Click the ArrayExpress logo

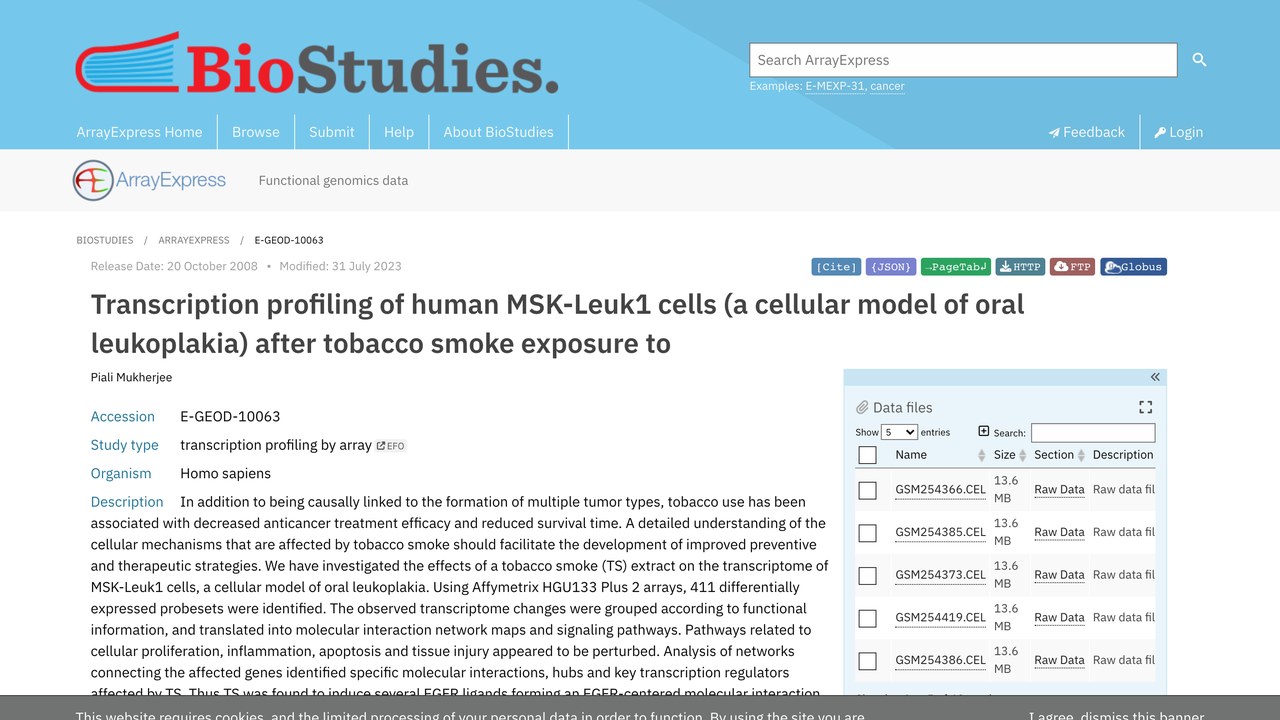click(149, 180)
